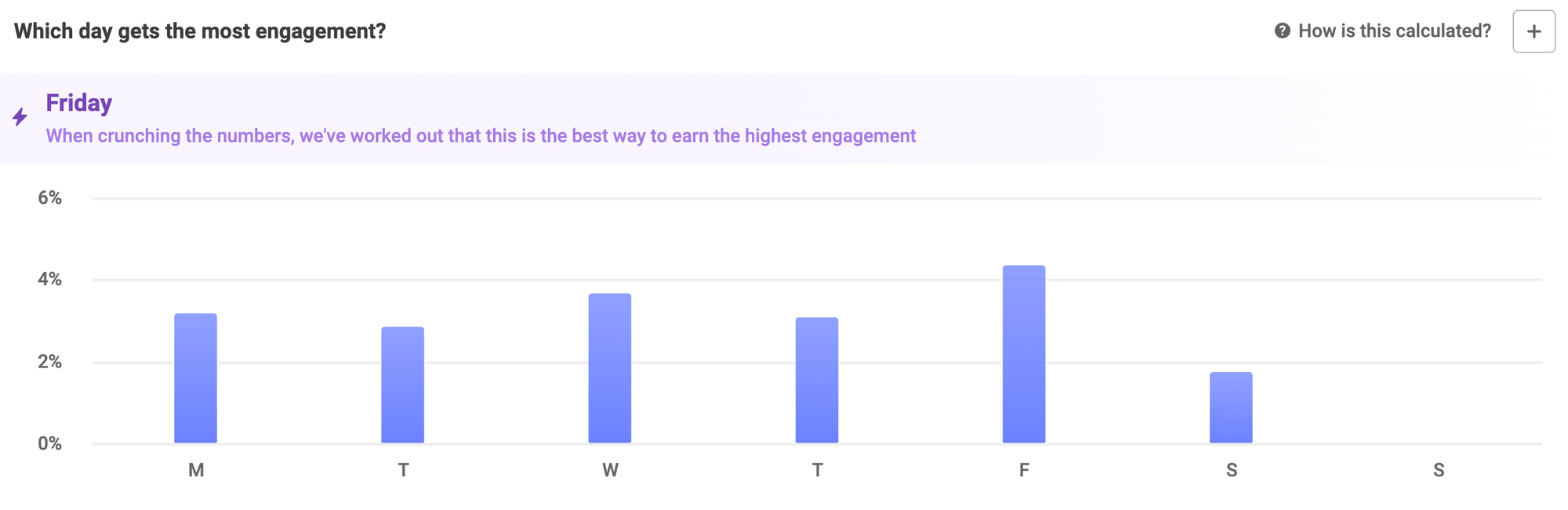This screenshot has width=1568, height=510.
Task: Click the lightning bolt insight icon
Action: click(20, 117)
